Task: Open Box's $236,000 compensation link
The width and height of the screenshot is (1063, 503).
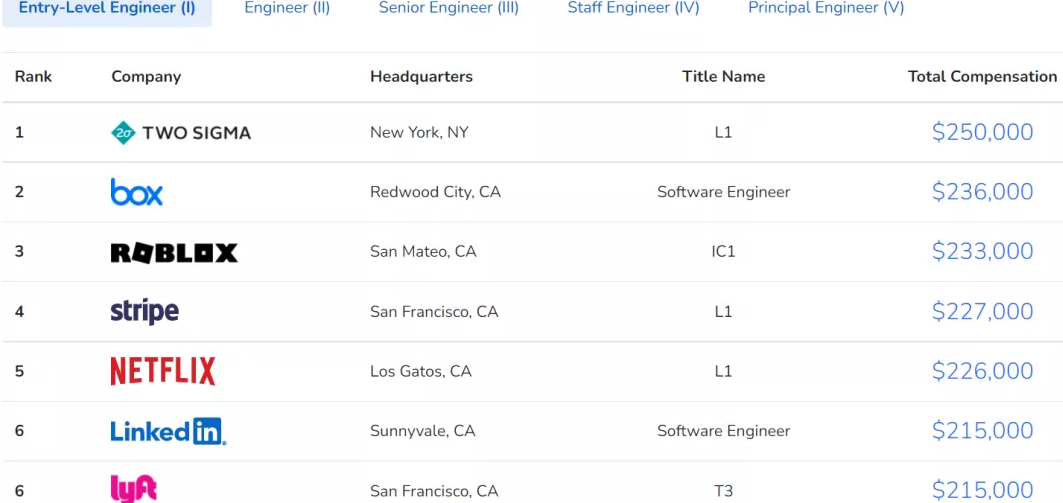Action: pyautogui.click(x=982, y=192)
